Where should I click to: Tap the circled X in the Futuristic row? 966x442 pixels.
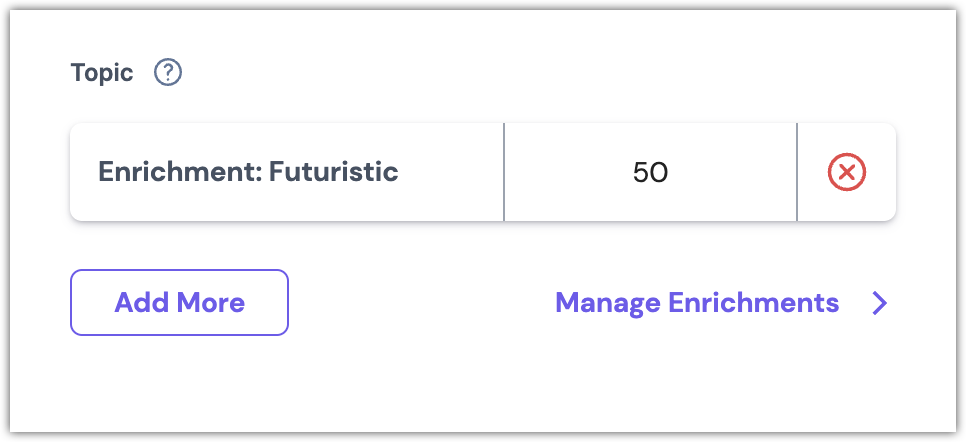846,173
